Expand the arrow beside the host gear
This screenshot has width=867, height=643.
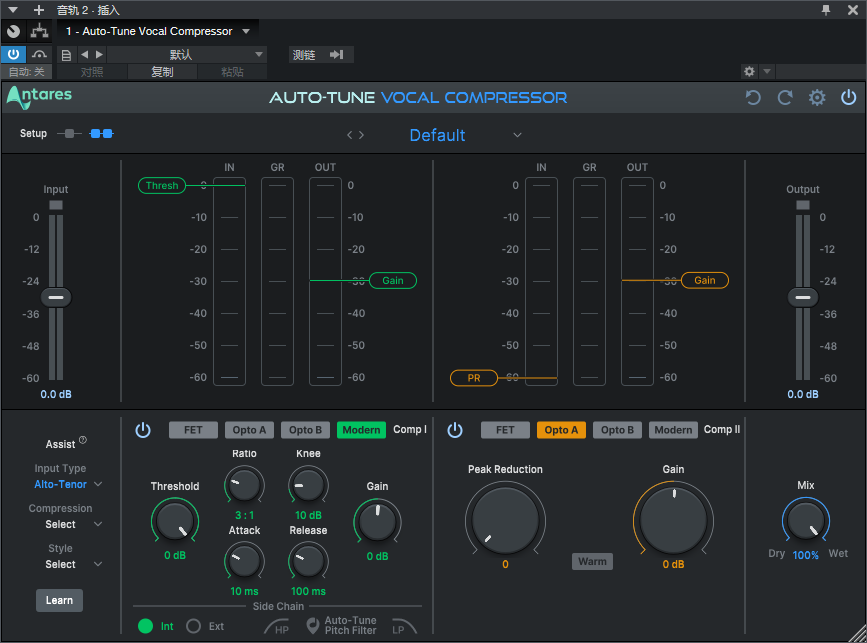pyautogui.click(x=767, y=71)
